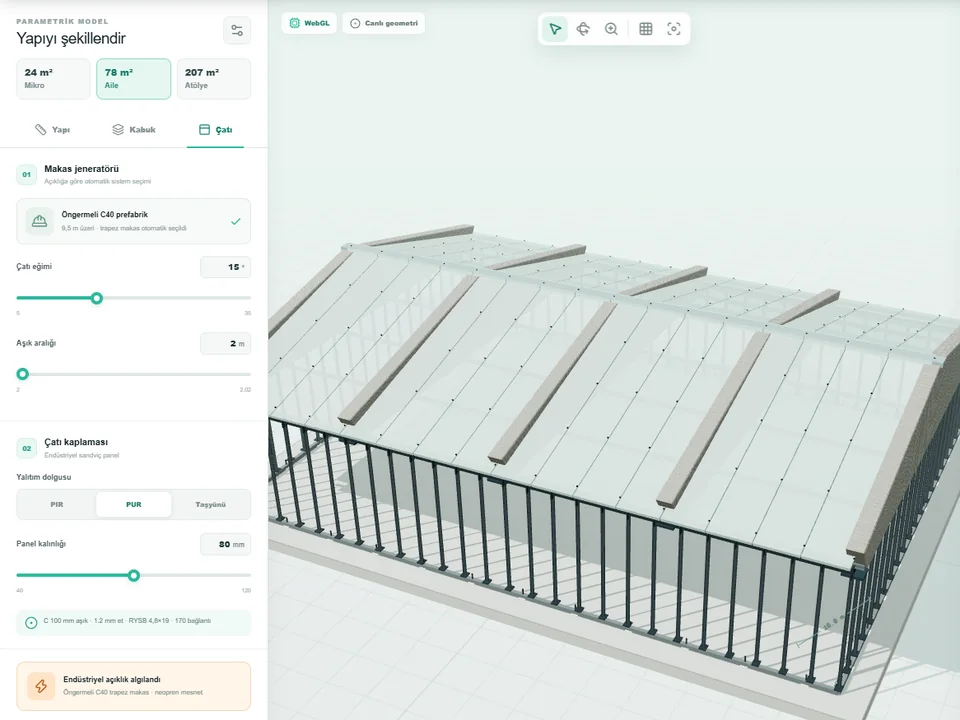Click the Makas jeneratörü heading
The image size is (960, 720).
[x=81, y=169]
